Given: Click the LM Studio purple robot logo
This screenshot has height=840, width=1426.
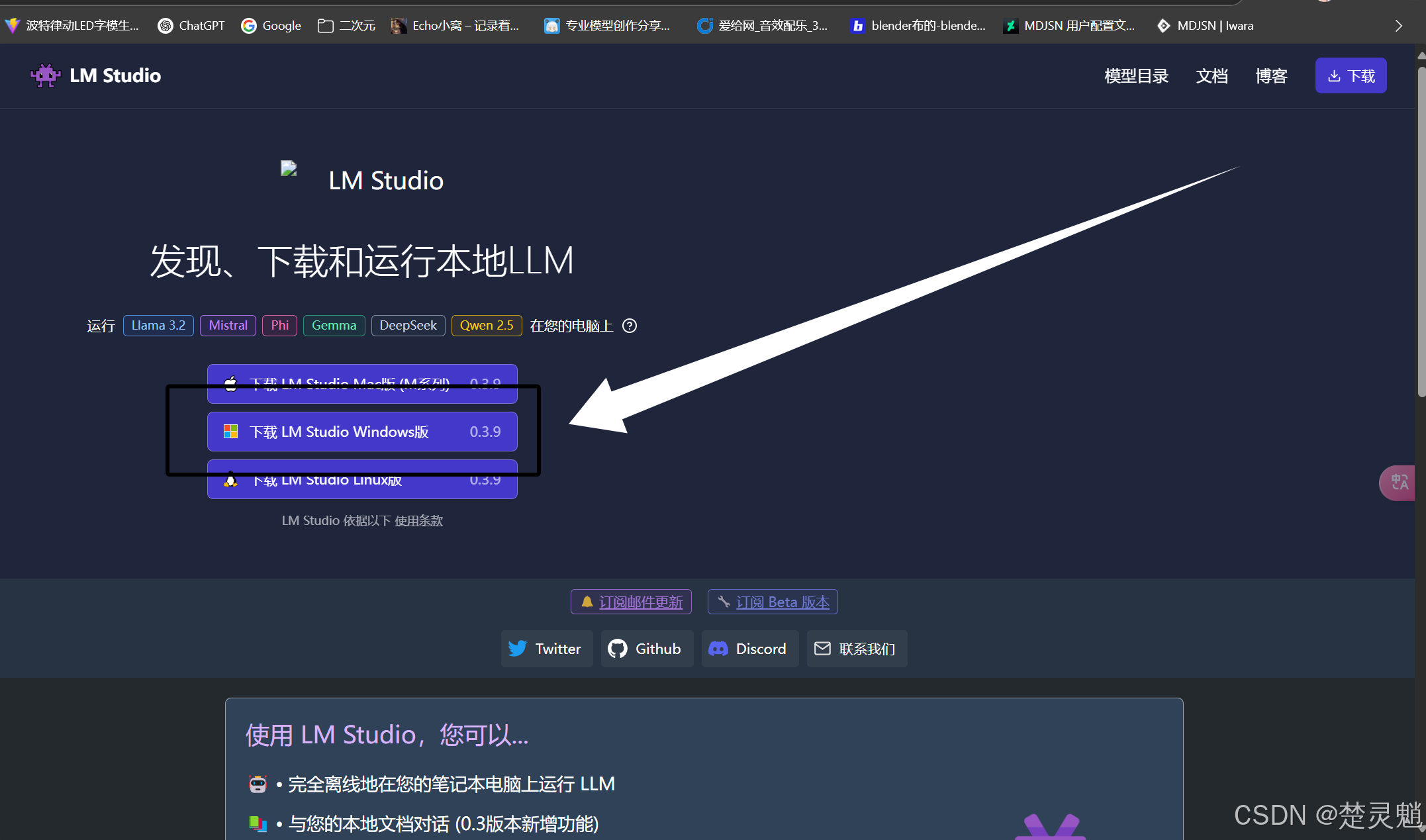Looking at the screenshot, I should point(45,75).
